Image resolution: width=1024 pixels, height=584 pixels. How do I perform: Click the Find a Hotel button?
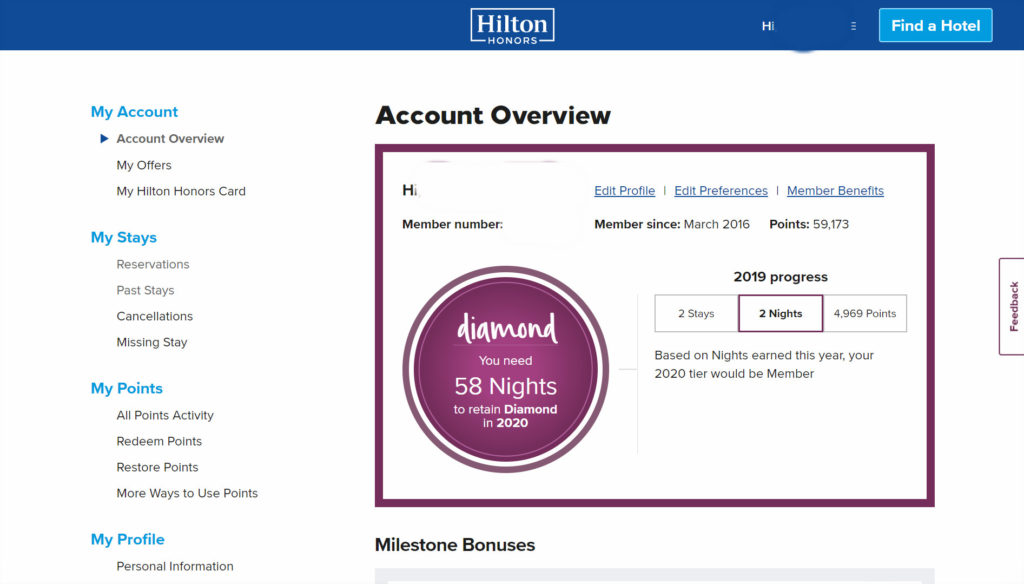point(935,25)
